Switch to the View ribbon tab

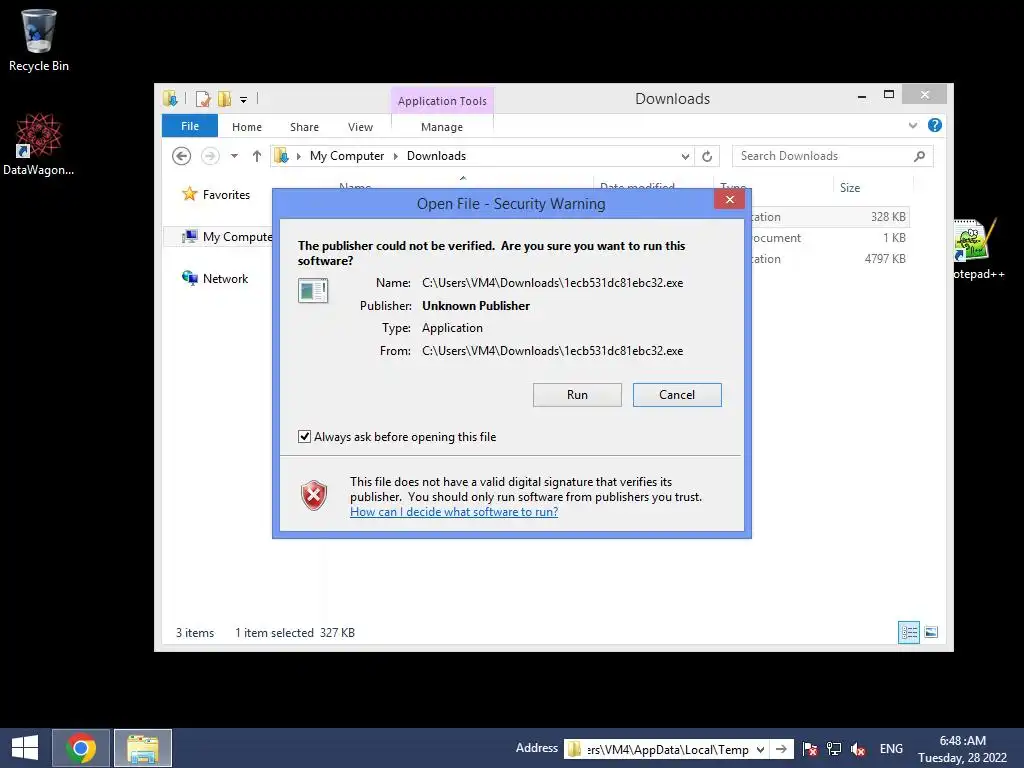[360, 127]
